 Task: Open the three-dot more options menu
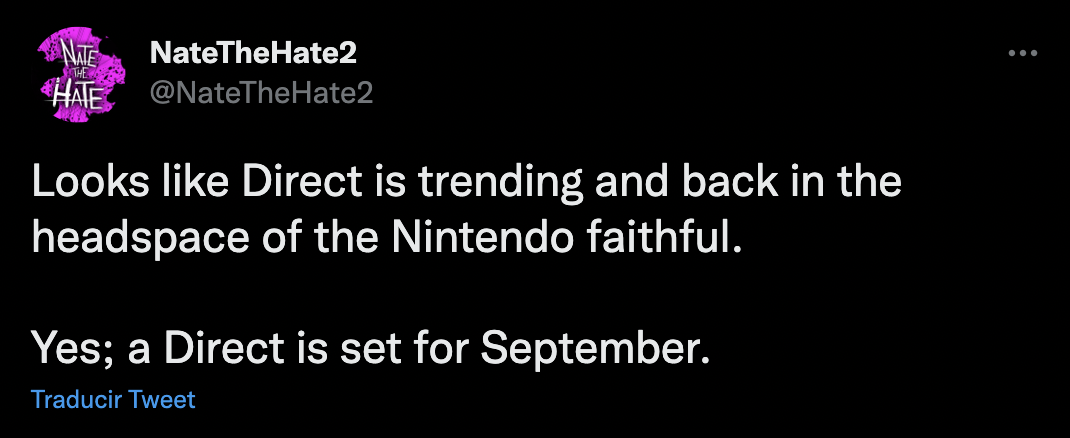(1022, 54)
